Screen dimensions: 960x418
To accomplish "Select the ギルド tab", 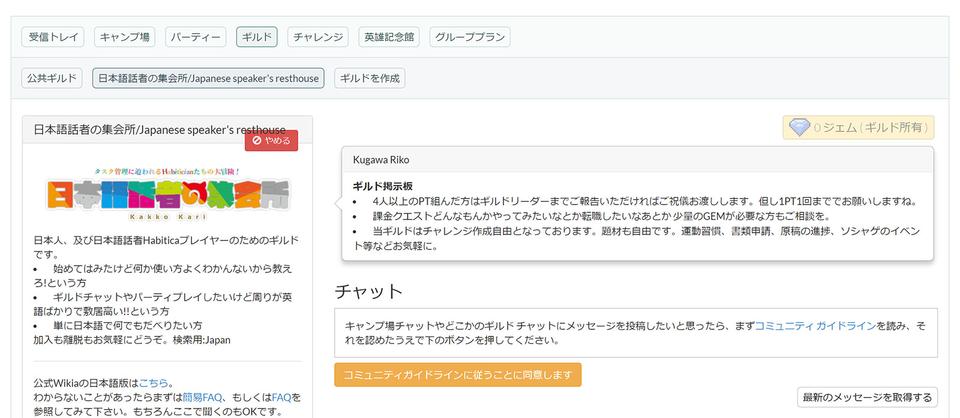I will coord(257,37).
